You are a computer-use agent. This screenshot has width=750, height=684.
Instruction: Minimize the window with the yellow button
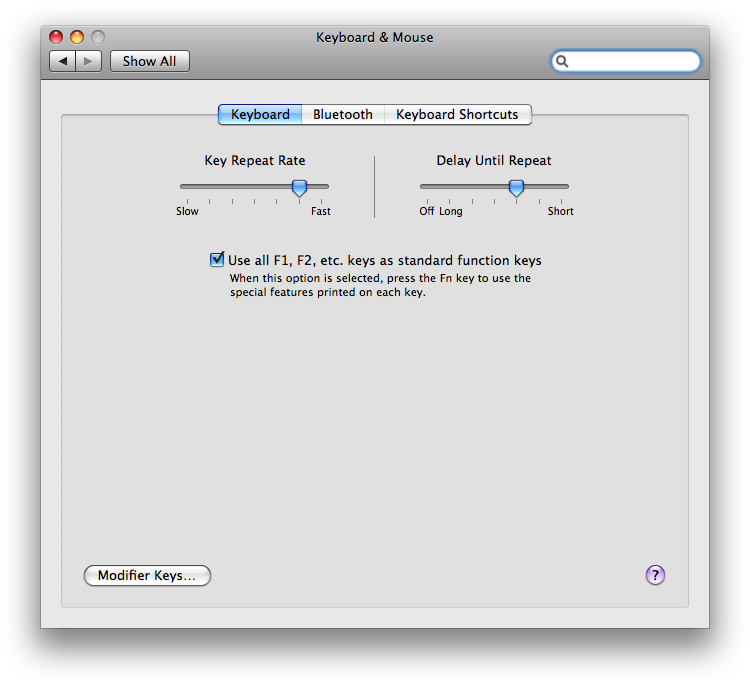pyautogui.click(x=77, y=37)
